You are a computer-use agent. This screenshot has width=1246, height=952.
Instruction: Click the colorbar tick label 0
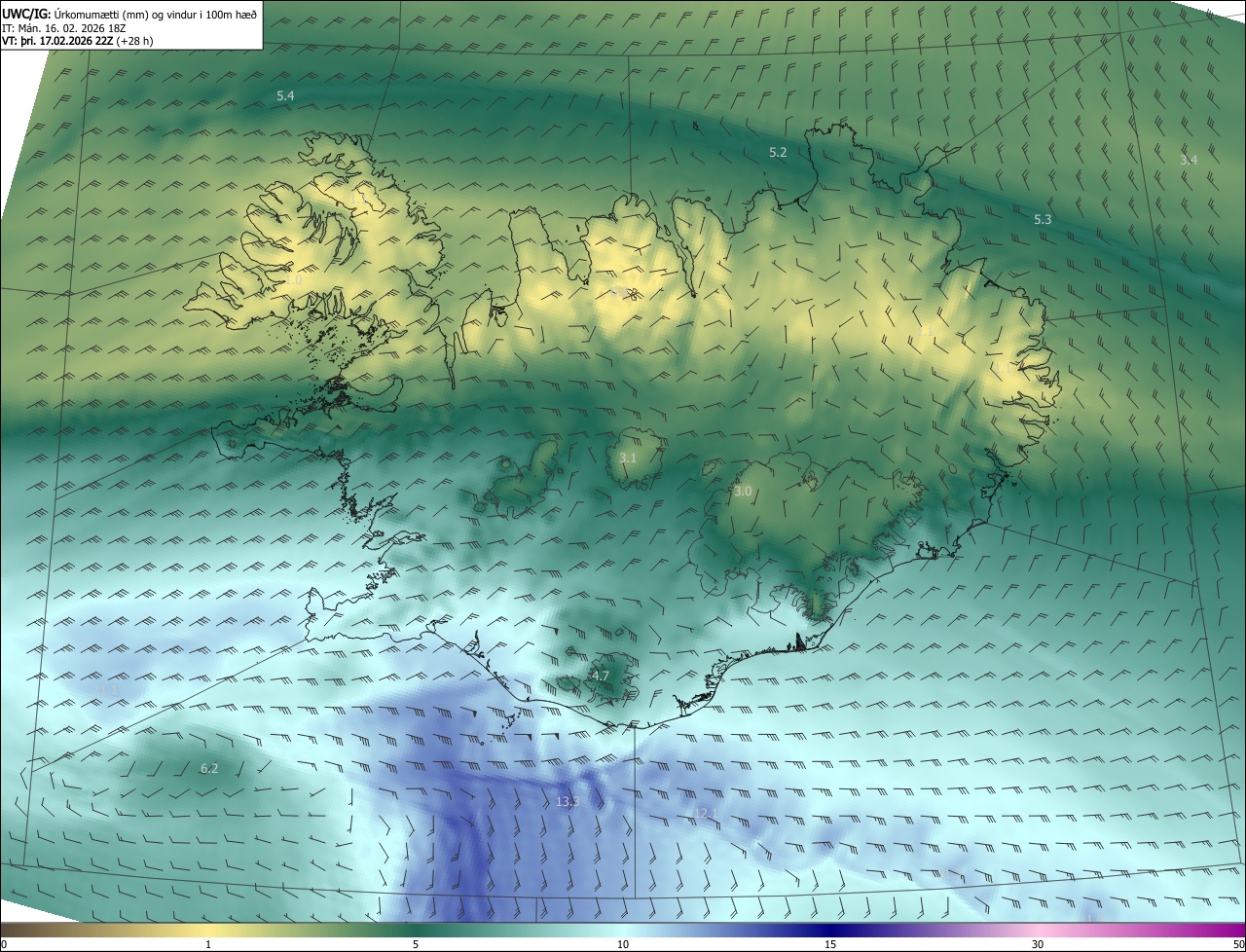(x=4, y=945)
